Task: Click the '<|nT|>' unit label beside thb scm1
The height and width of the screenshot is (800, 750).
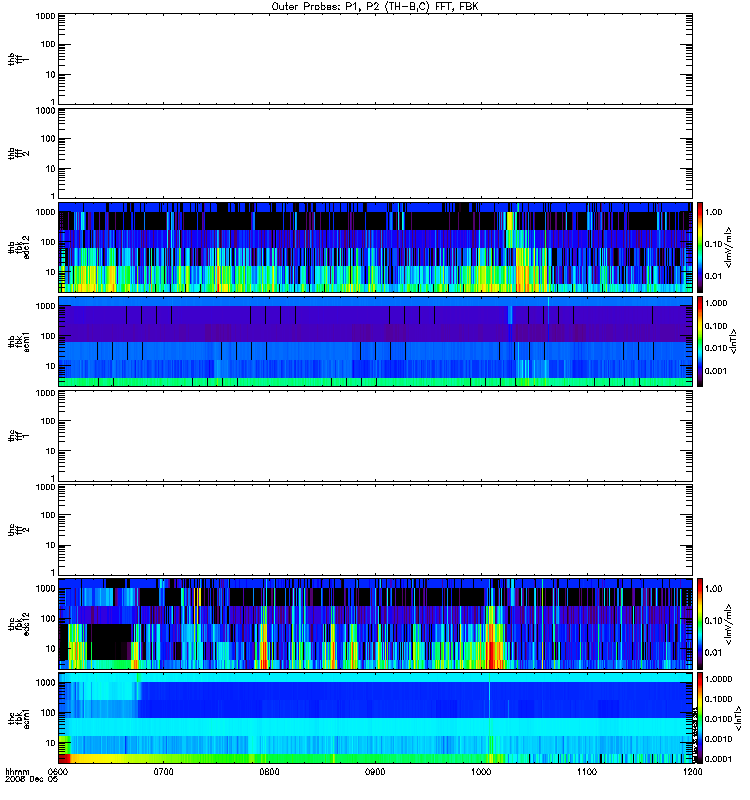Action: click(734, 341)
